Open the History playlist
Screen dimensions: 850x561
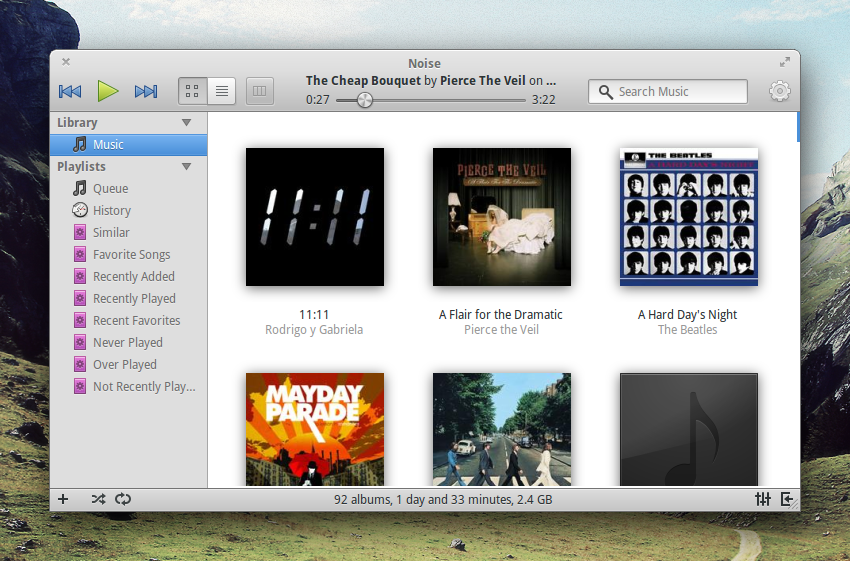click(x=111, y=211)
